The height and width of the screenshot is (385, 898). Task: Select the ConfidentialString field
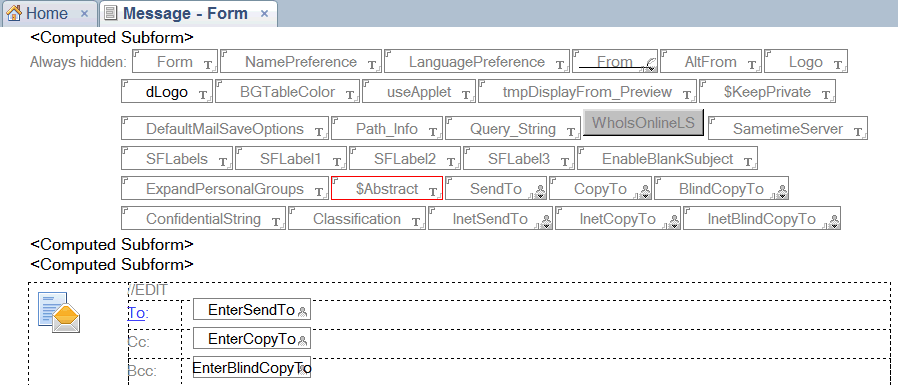(203, 218)
